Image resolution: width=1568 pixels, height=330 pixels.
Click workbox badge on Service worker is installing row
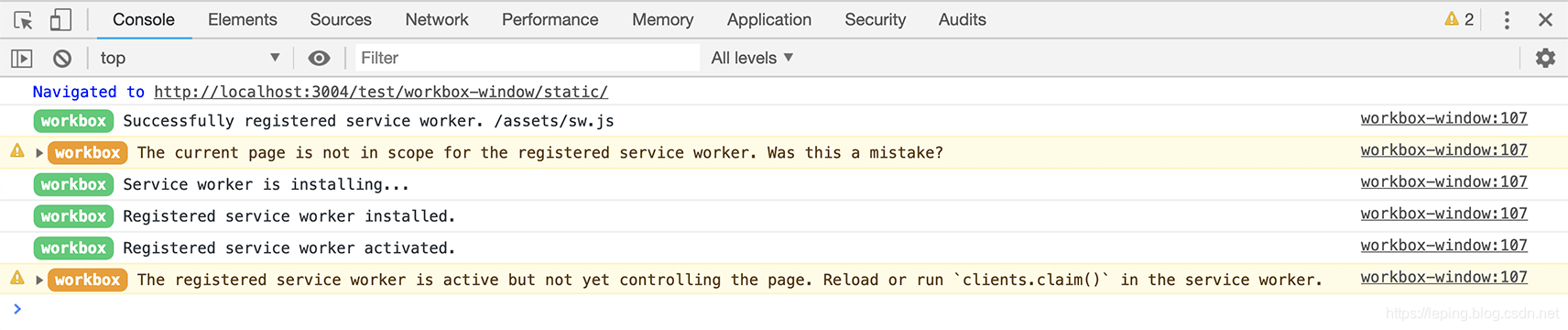(73, 184)
